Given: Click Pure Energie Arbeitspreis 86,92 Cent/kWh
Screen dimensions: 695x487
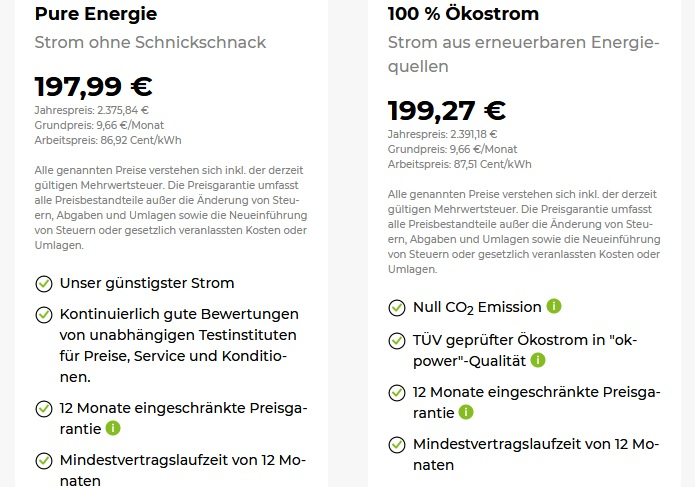Looking at the screenshot, I should pos(108,140).
